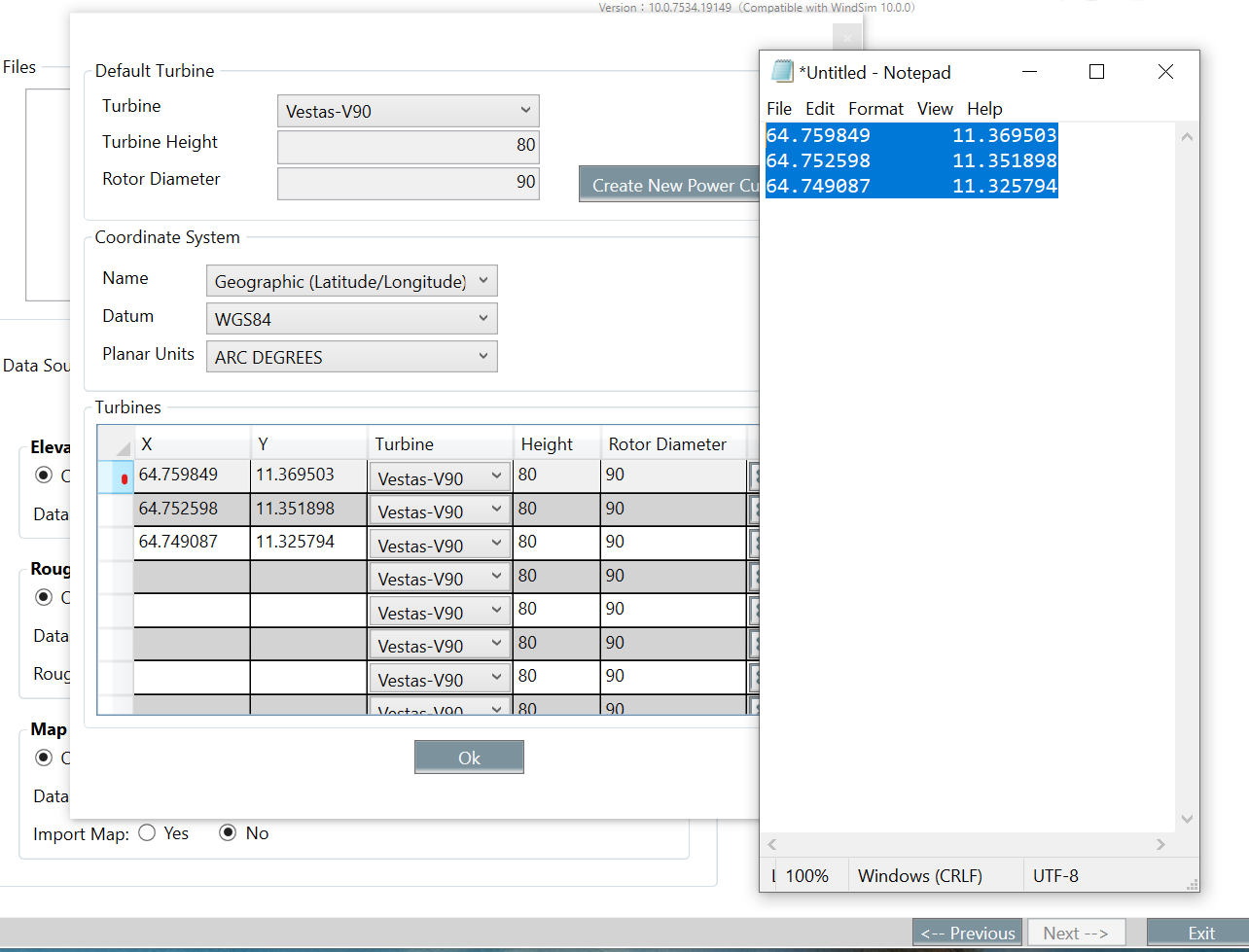Expand the coordinate system Name dropdown
Screen dimensions: 1249x952
(351, 281)
